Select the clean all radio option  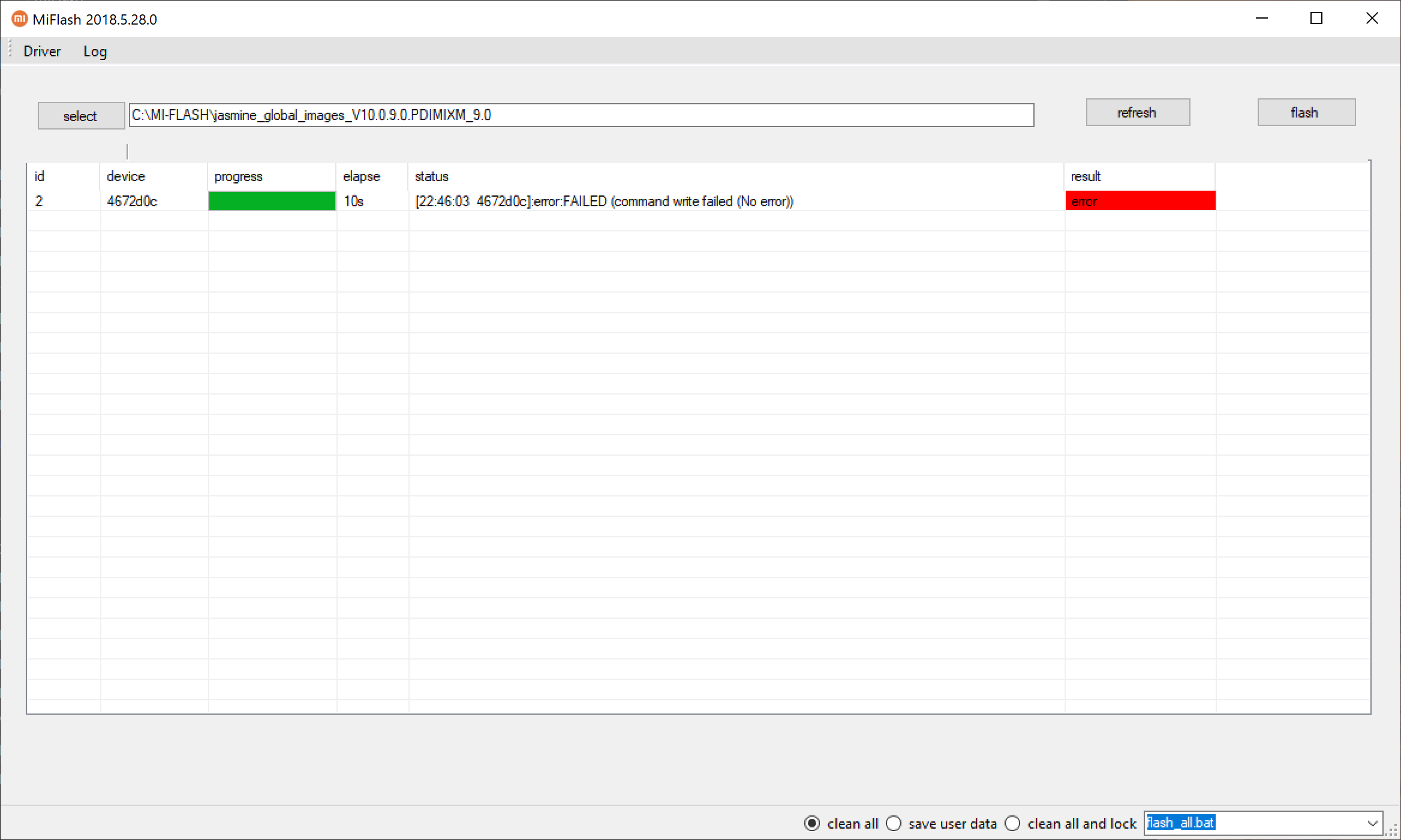[812, 823]
